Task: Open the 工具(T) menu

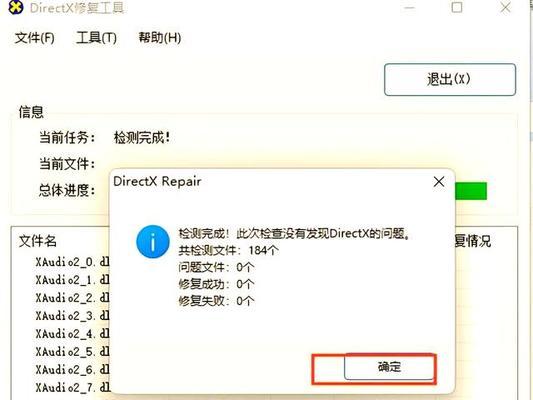Action: [97, 37]
